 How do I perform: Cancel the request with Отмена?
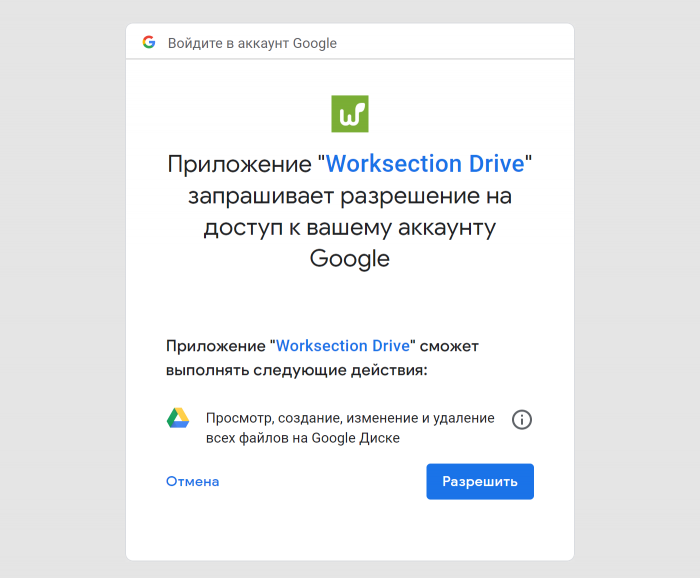[192, 482]
